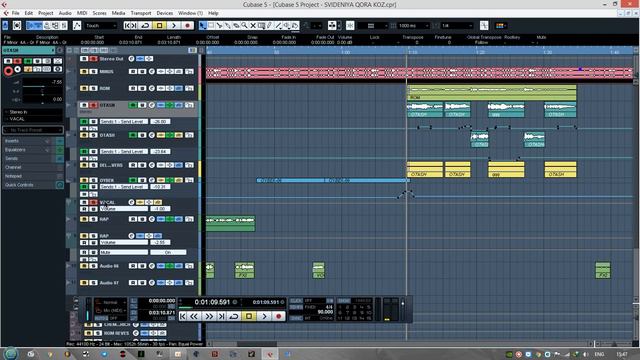640x360 pixels.
Task: Open the Stereo In input routing
Action: [33, 112]
